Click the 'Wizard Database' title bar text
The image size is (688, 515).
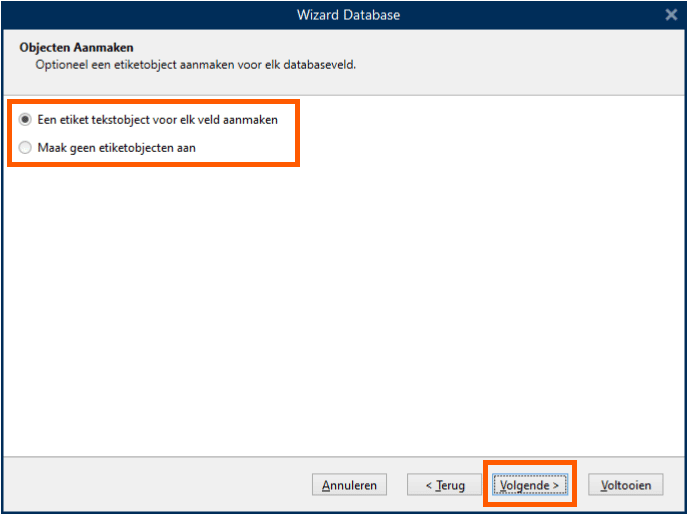(x=348, y=15)
